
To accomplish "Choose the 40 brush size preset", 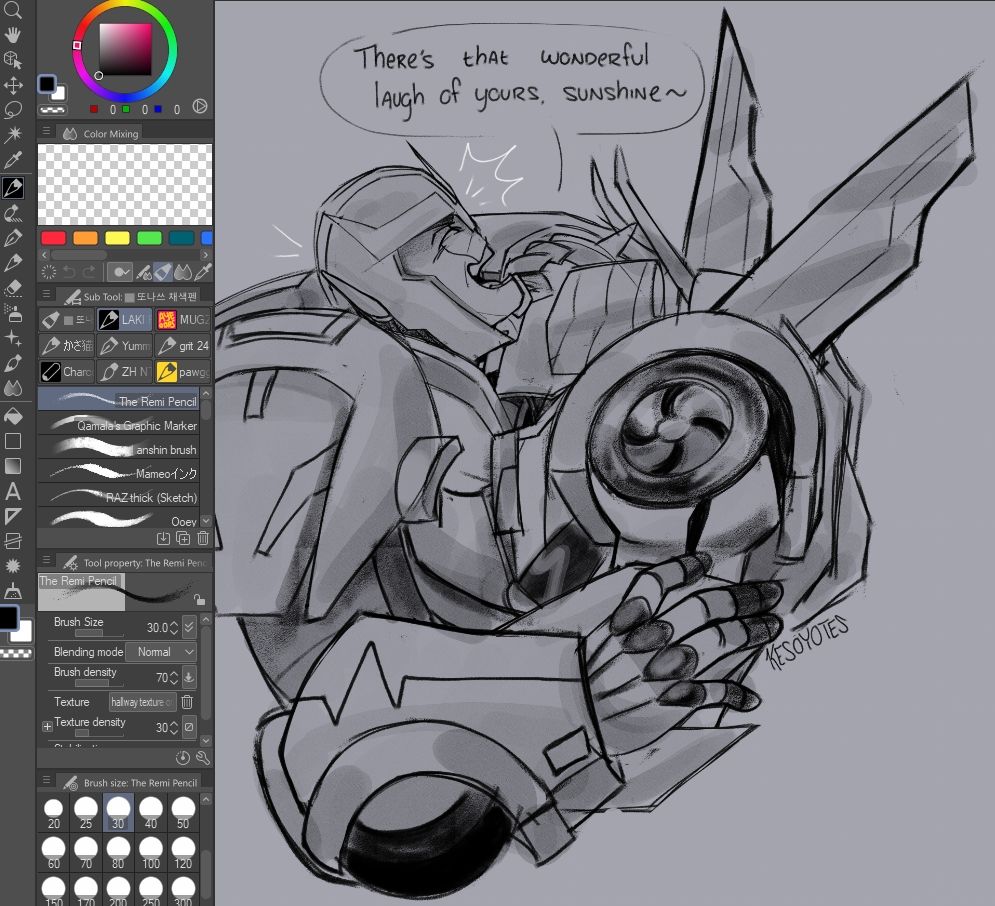I will pos(151,813).
